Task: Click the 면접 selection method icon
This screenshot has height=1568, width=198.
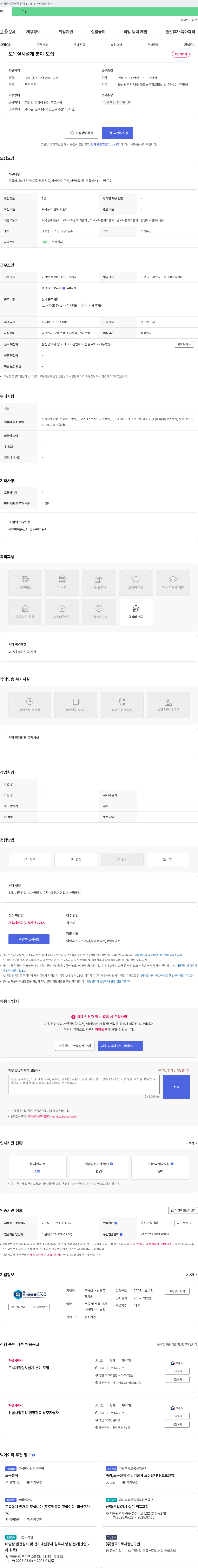Action: [x=75, y=860]
